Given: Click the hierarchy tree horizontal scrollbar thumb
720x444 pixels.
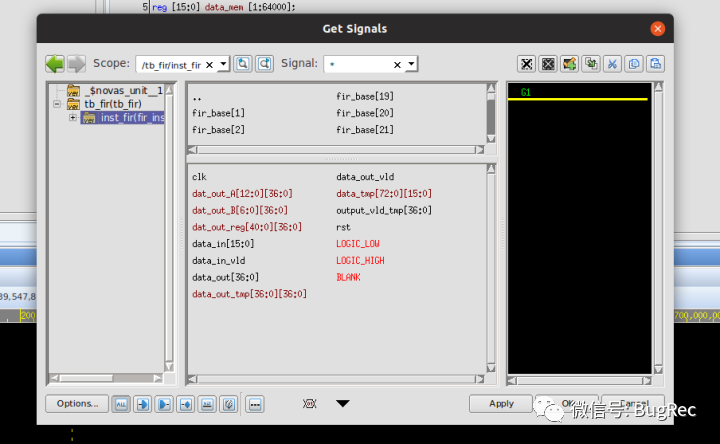Looking at the screenshot, I should [x=86, y=378].
